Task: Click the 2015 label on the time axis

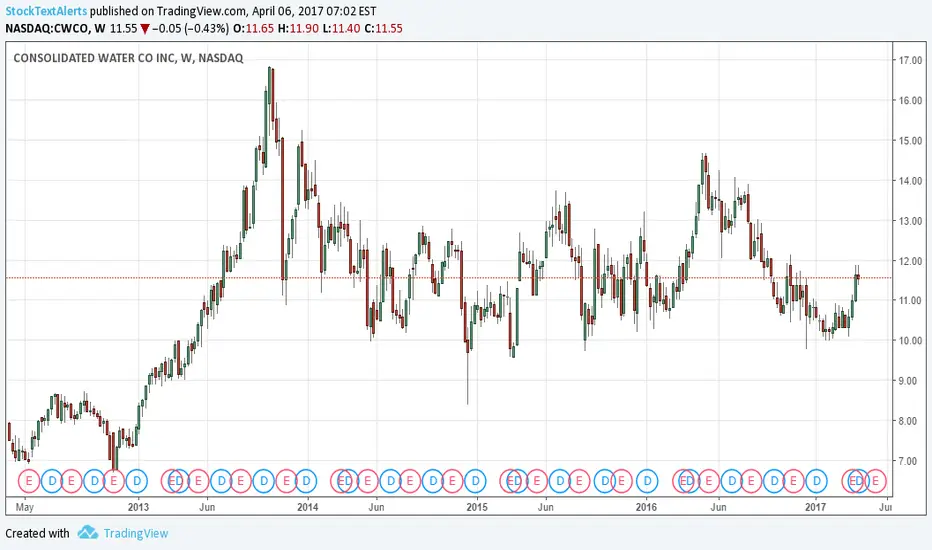Action: (477, 507)
